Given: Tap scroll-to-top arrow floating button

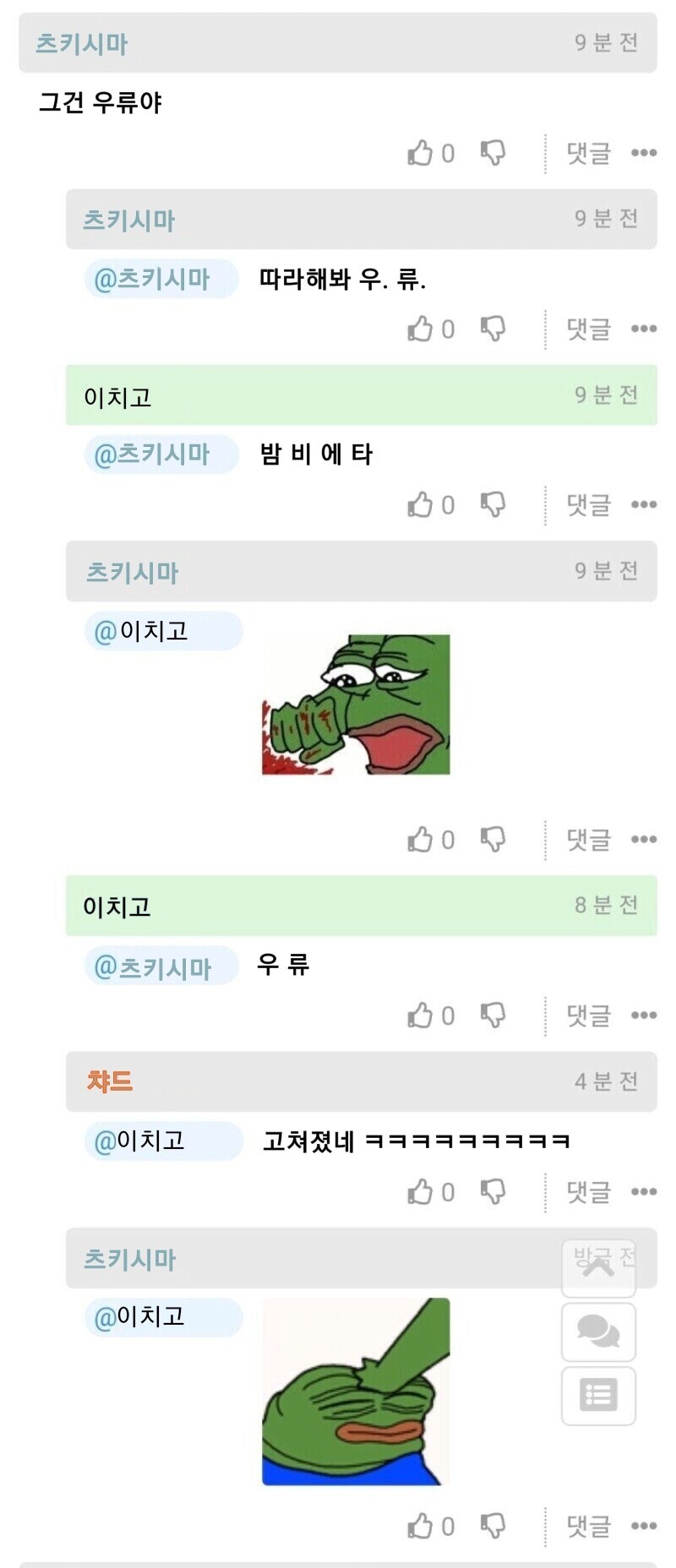Looking at the screenshot, I should pos(598,1266).
